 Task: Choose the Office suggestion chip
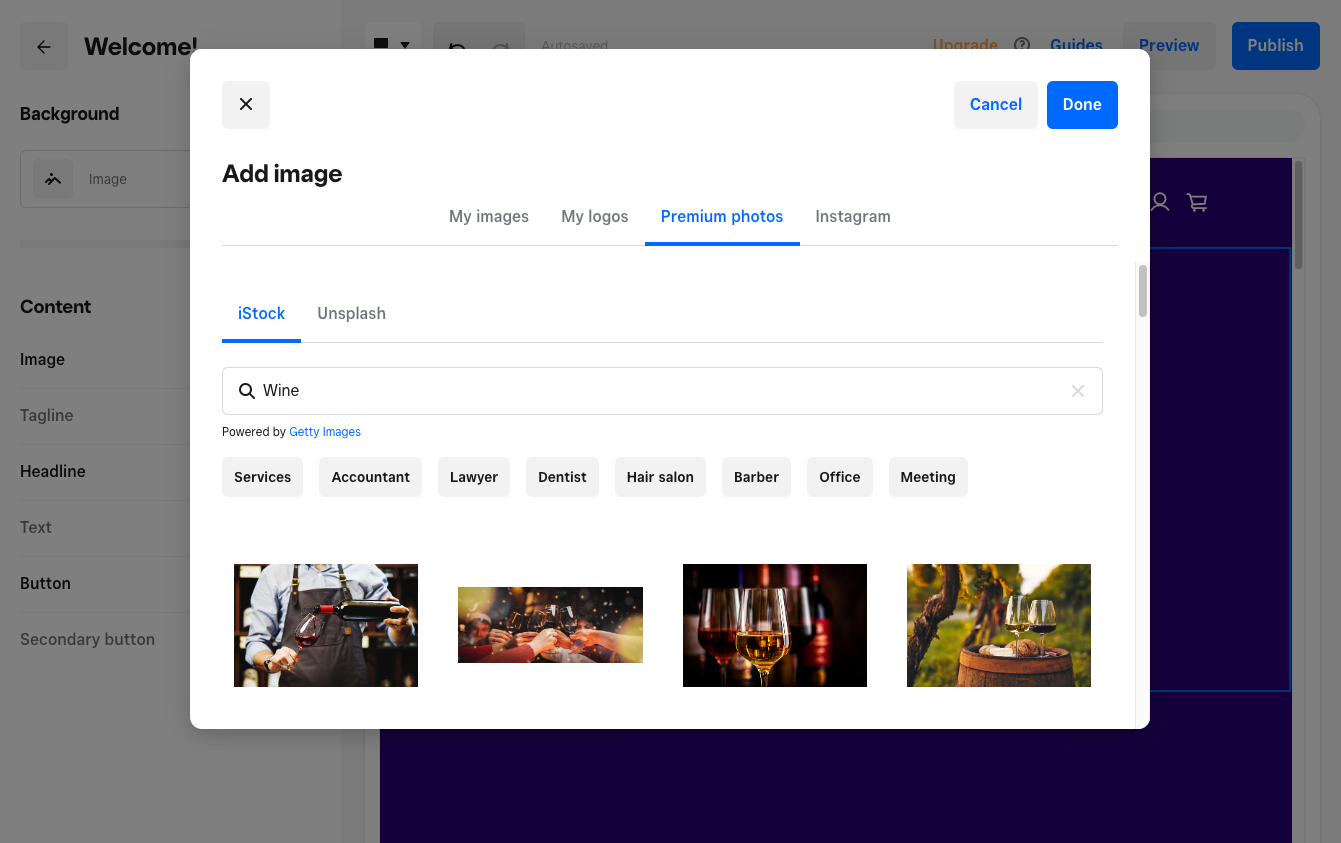point(840,477)
